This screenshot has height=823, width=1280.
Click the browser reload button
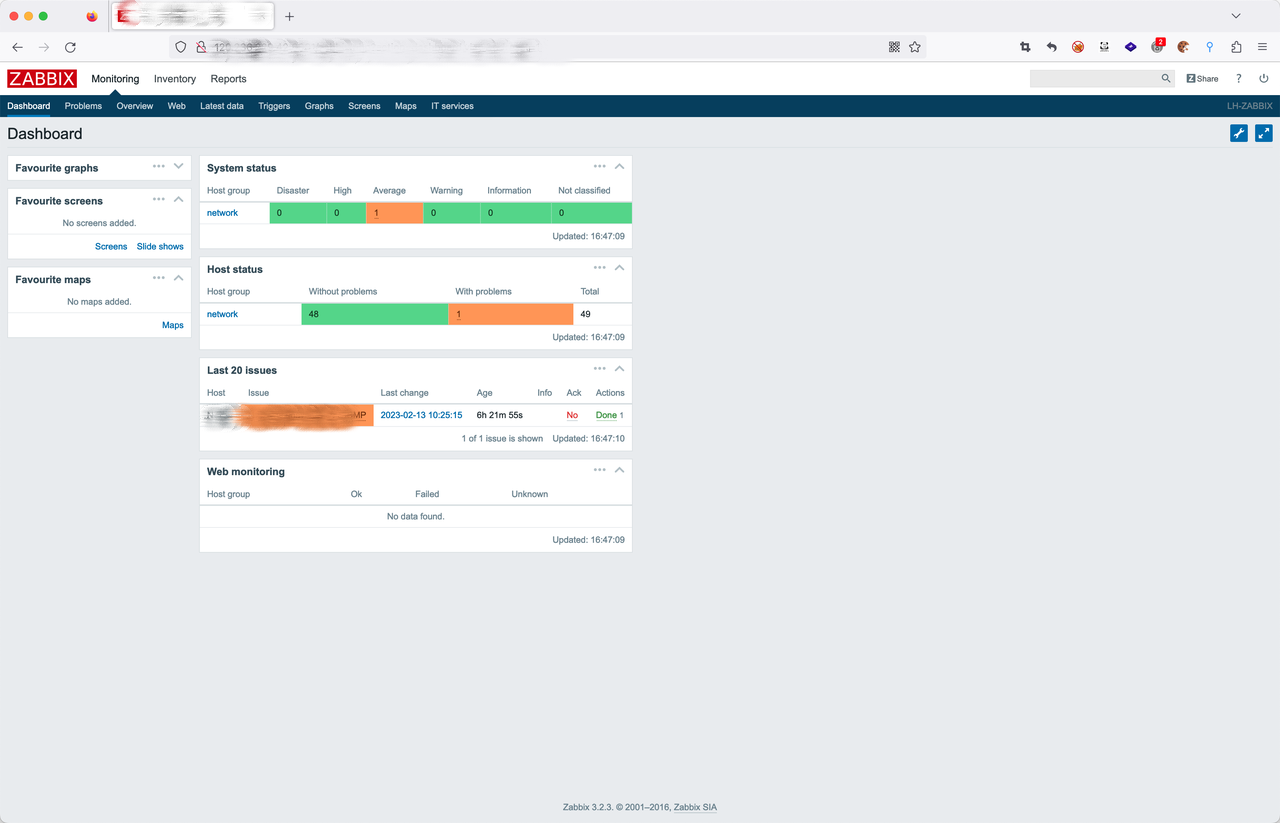[x=70, y=47]
